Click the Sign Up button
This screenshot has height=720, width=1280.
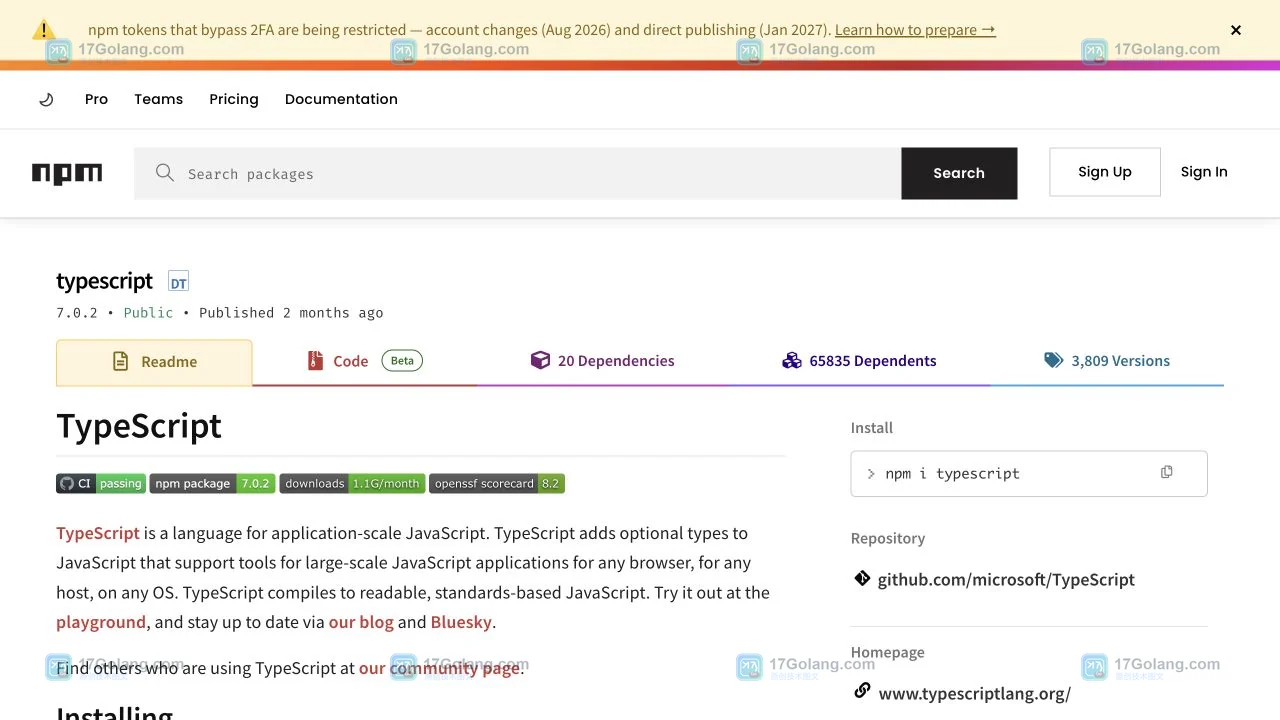pyautogui.click(x=1105, y=172)
